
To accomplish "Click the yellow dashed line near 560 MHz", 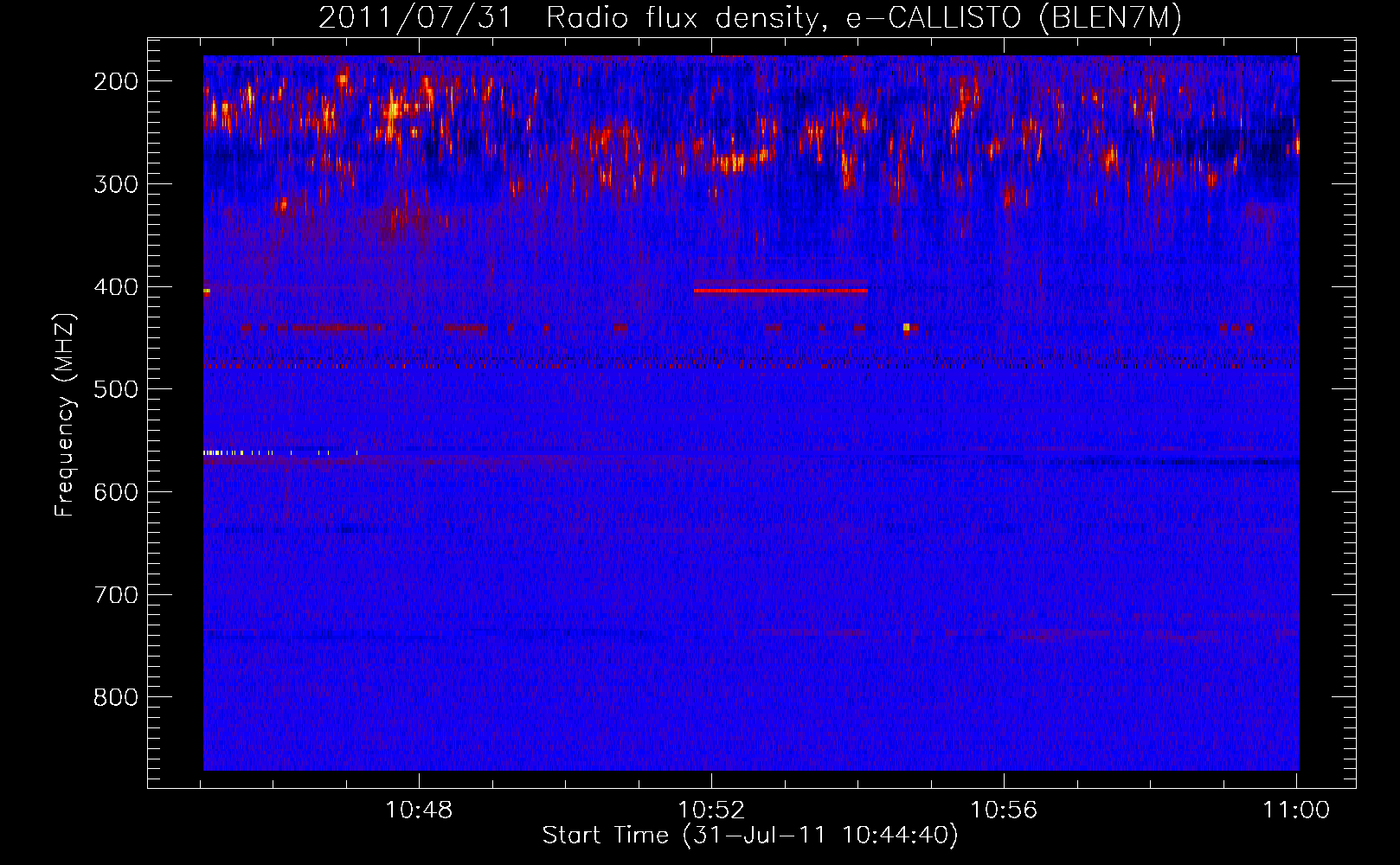I will pyautogui.click(x=280, y=452).
